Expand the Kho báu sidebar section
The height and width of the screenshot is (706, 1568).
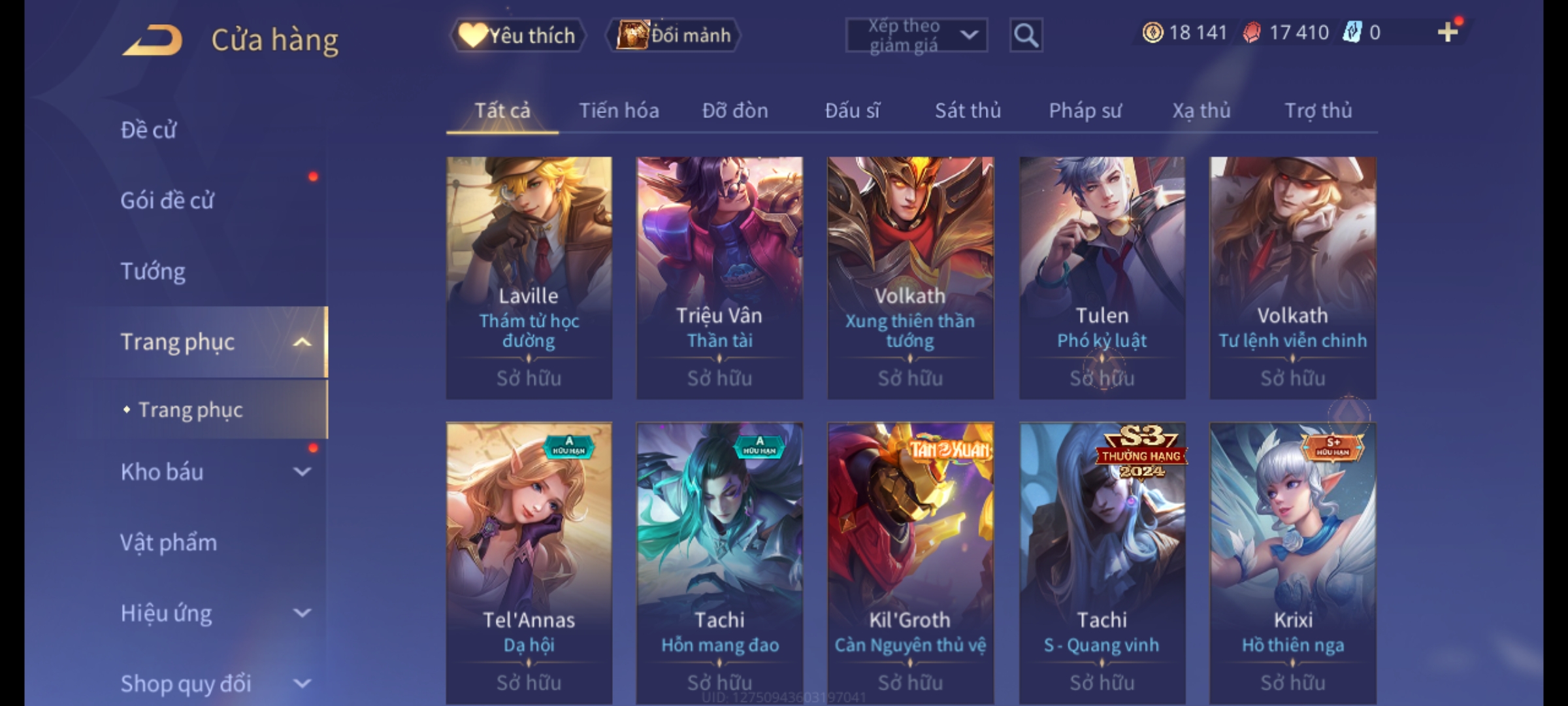pos(302,472)
